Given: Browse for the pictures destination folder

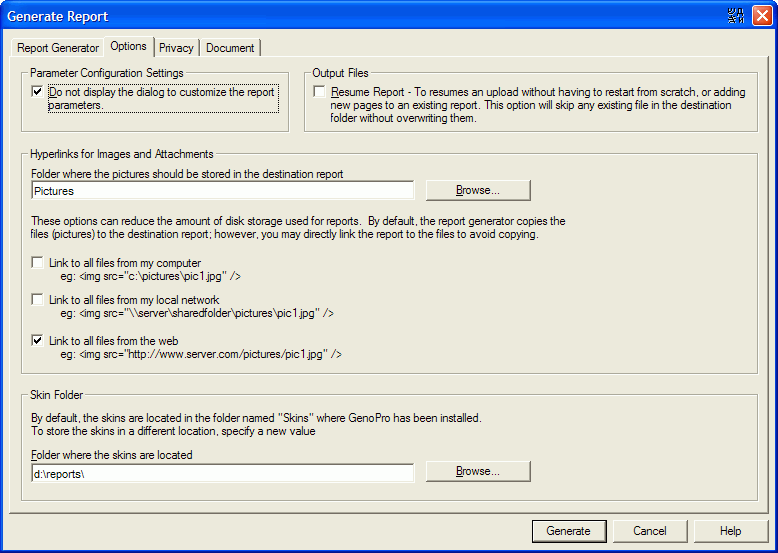Looking at the screenshot, I should click(477, 190).
